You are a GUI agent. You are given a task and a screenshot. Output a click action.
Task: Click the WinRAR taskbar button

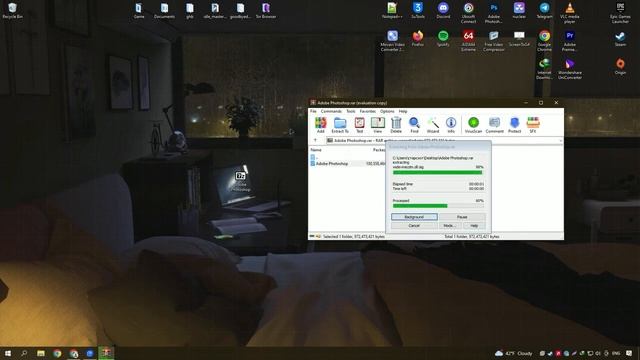(x=106, y=353)
